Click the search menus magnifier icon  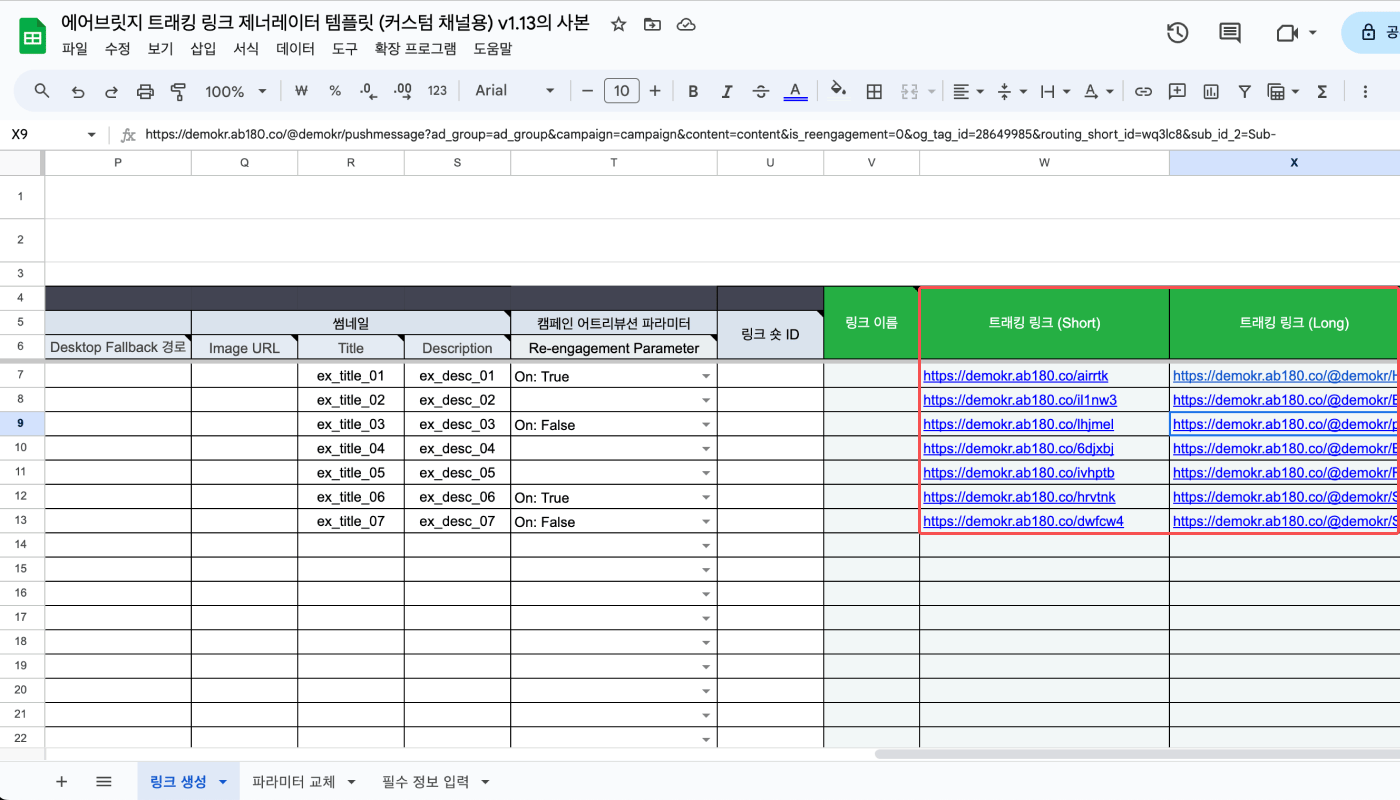[42, 91]
